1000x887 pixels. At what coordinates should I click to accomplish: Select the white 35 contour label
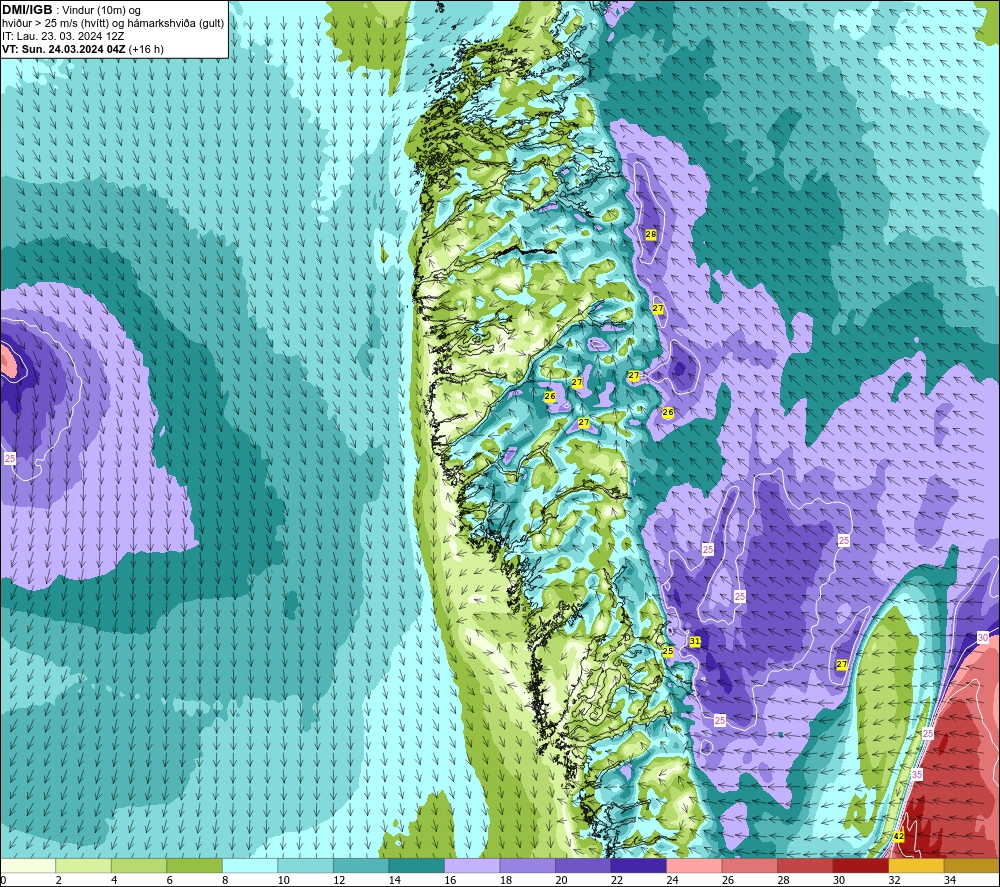(x=917, y=774)
